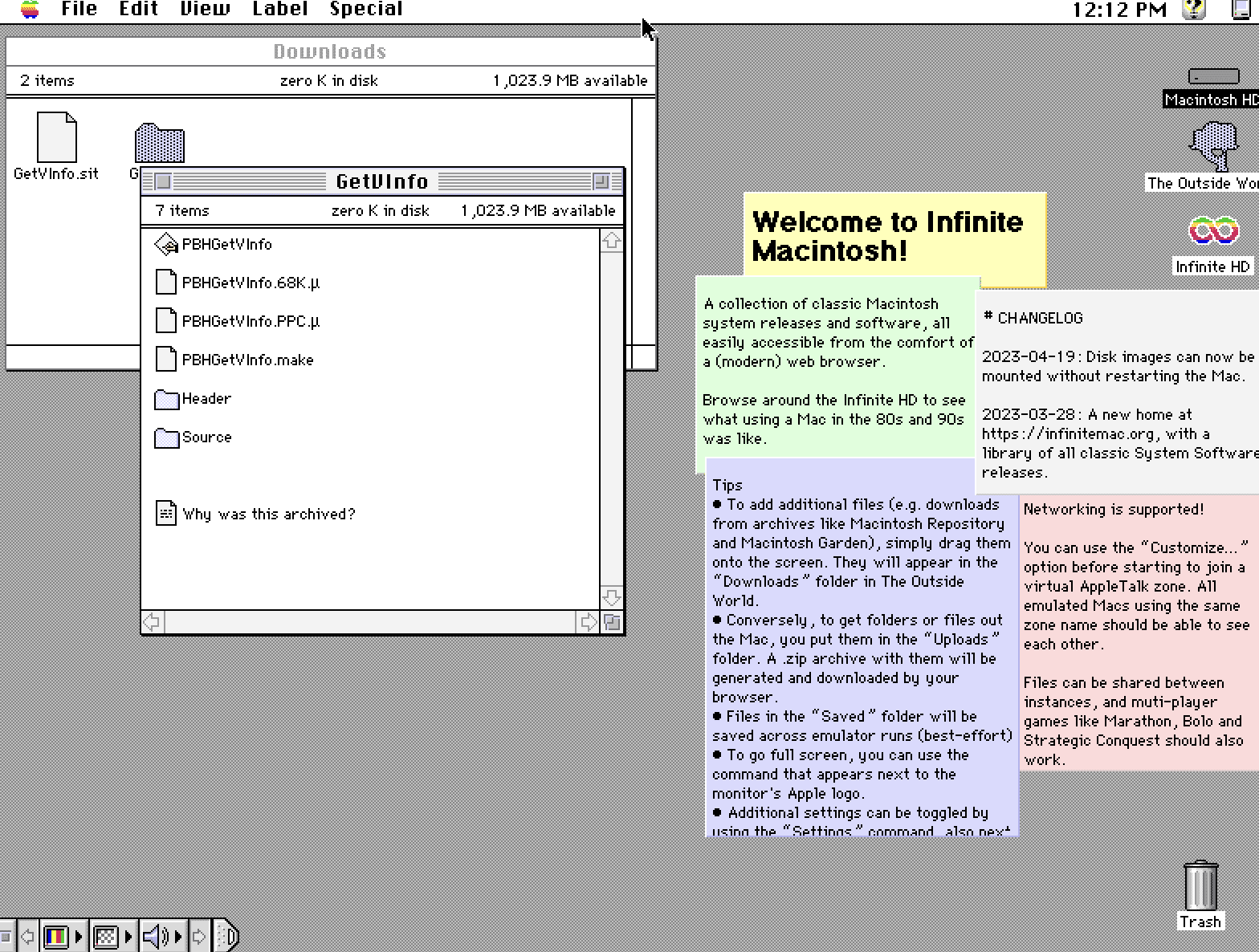Click the GetVInfo window scroll left arrow
Viewport: 1259px width, 952px height.
(x=152, y=622)
